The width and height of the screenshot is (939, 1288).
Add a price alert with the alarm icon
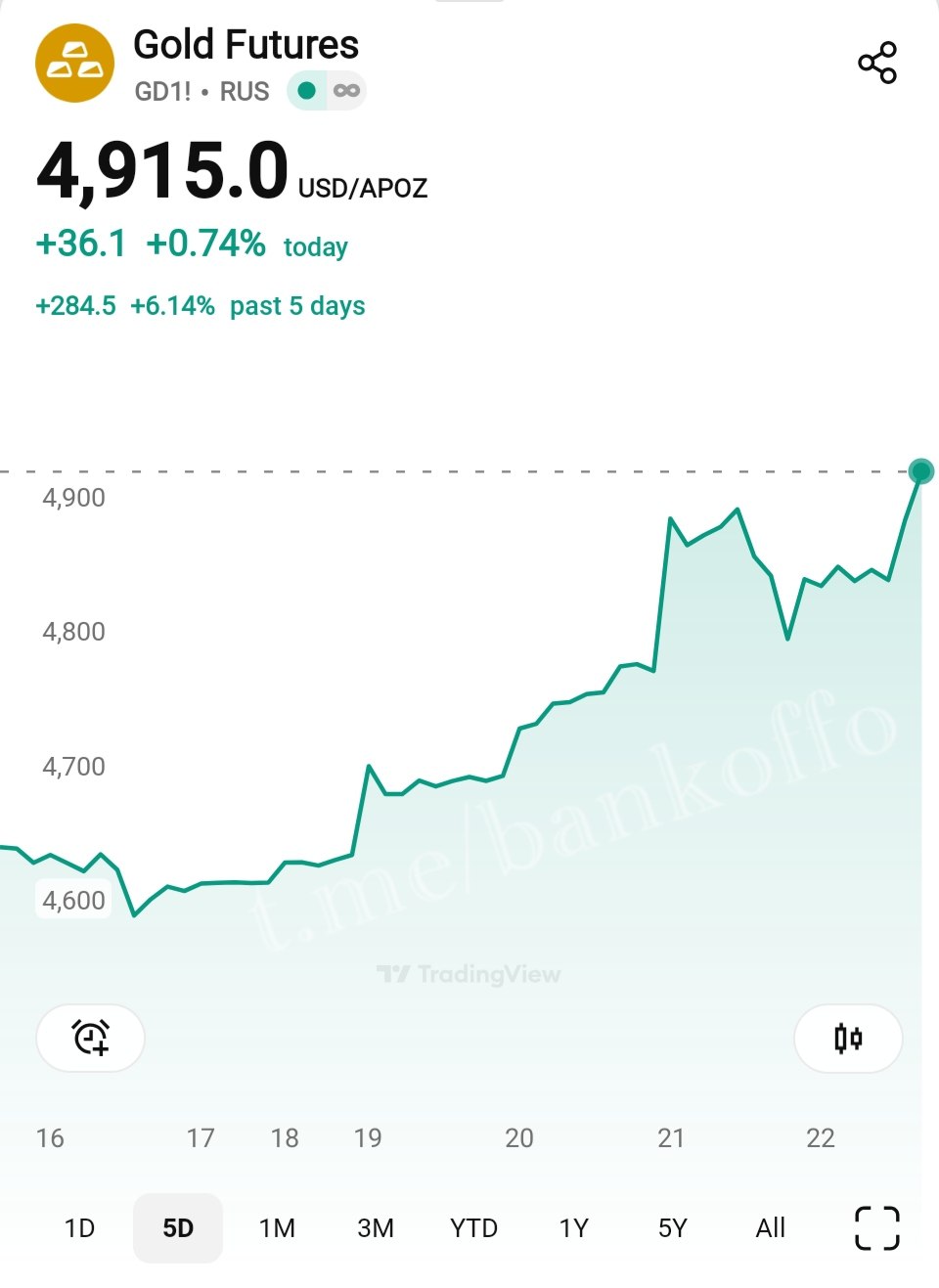[90, 1038]
